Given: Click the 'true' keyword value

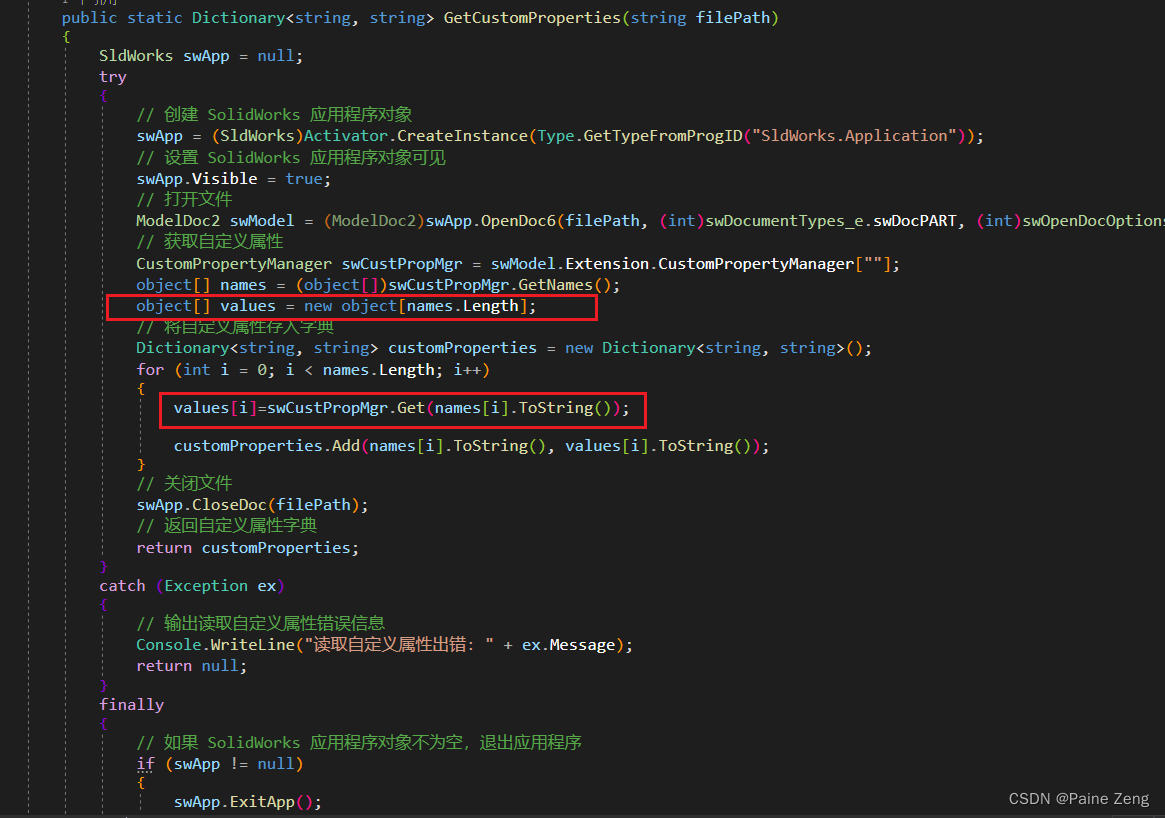Looking at the screenshot, I should pos(304,179).
